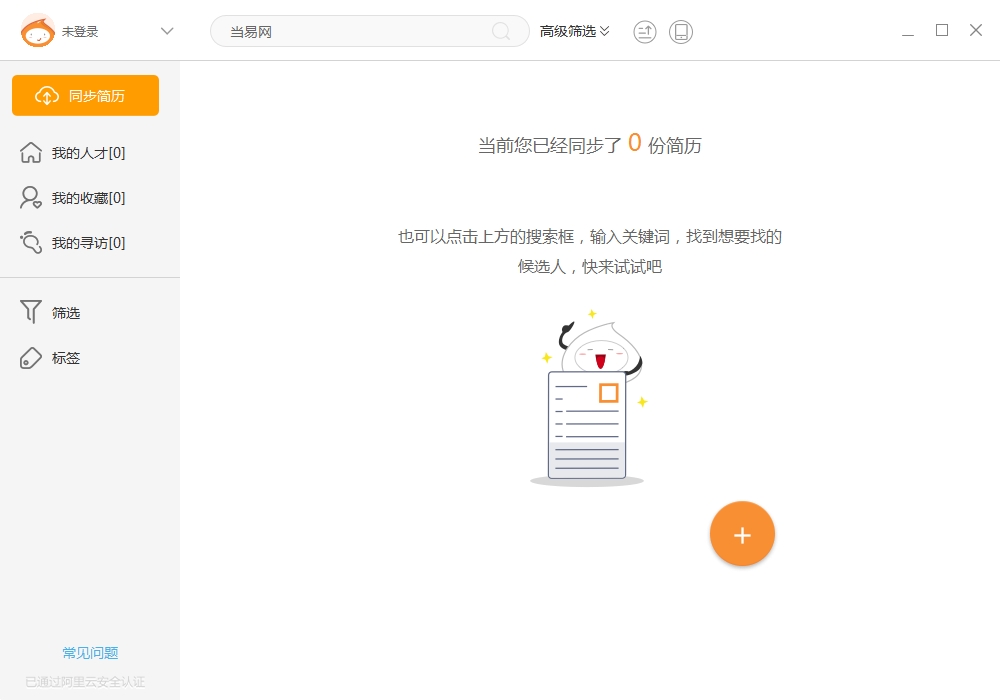The width and height of the screenshot is (1000, 700).
Task: Open the account dropdown next to 未登录
Action: (x=167, y=31)
